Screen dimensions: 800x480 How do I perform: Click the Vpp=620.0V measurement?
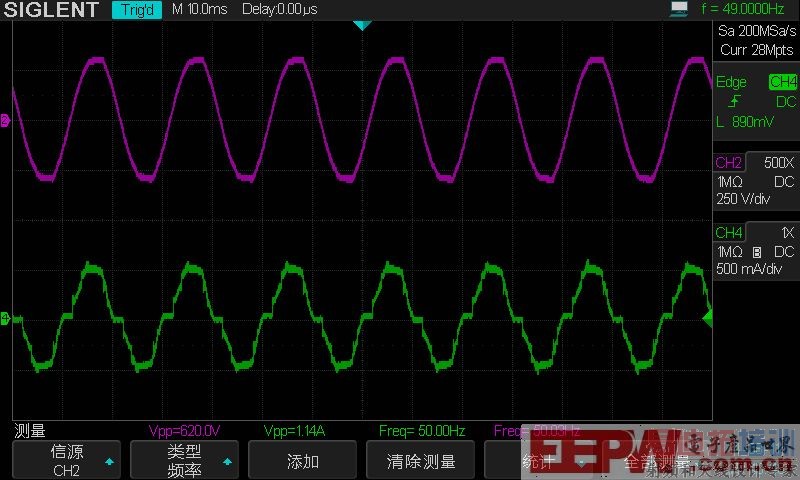click(184, 431)
